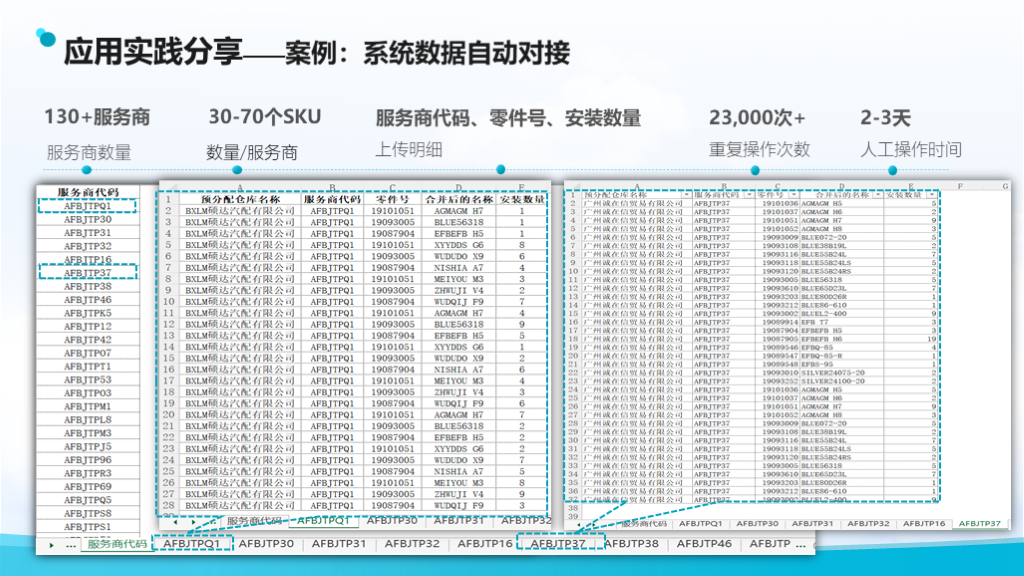The width and height of the screenshot is (1024, 576).
Task: Select AFBJTPM1 cell in left list
Action: [88, 406]
